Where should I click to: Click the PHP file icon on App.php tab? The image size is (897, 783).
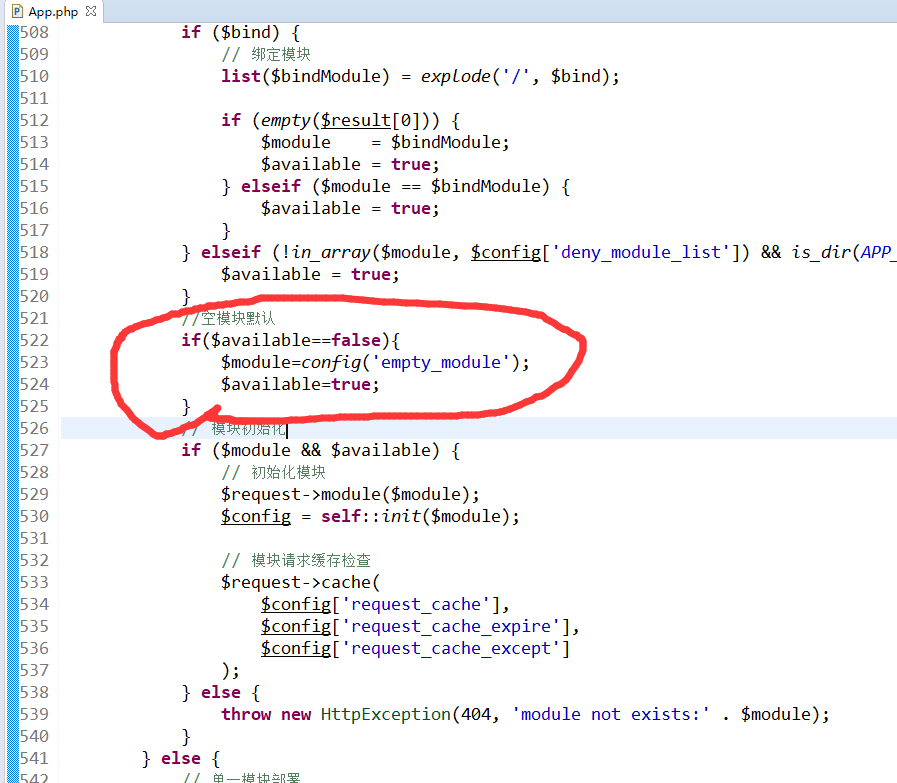coord(16,11)
